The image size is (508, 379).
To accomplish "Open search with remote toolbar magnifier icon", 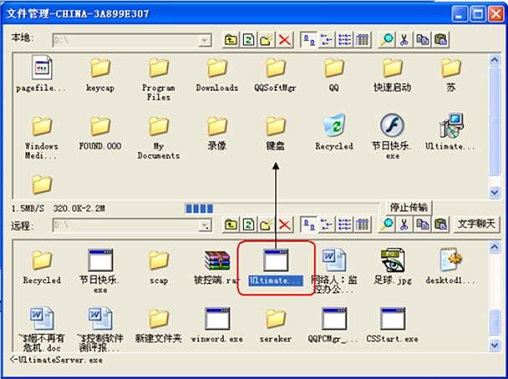I will 387,225.
